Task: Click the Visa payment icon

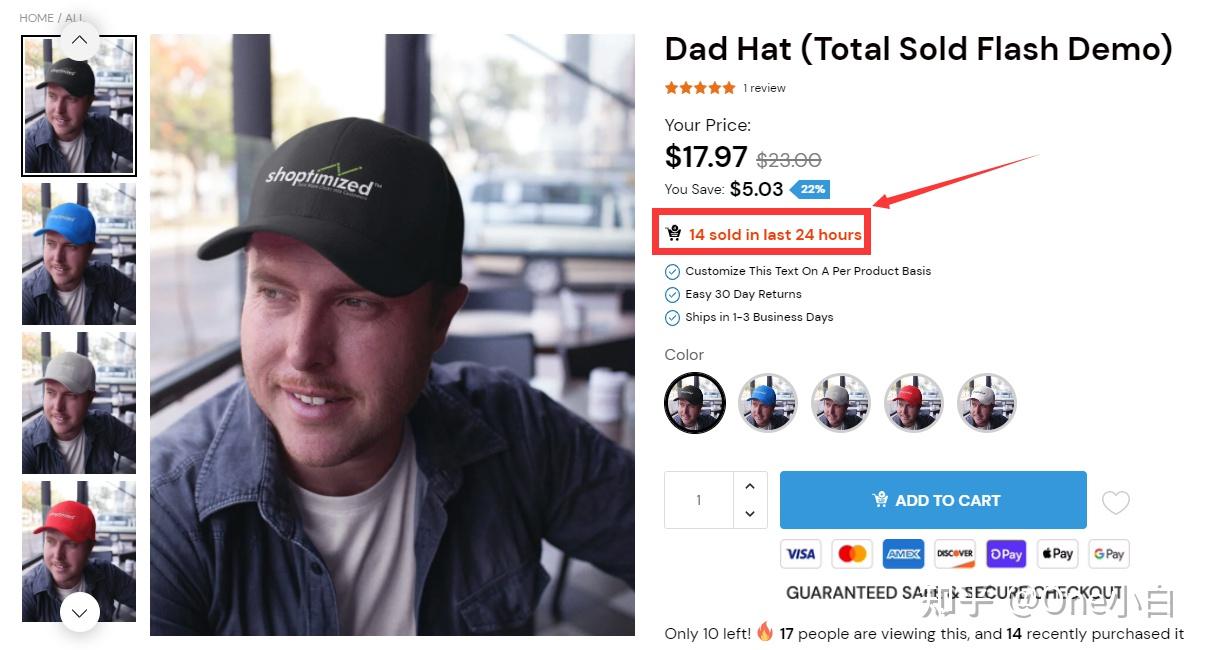Action: tap(800, 553)
